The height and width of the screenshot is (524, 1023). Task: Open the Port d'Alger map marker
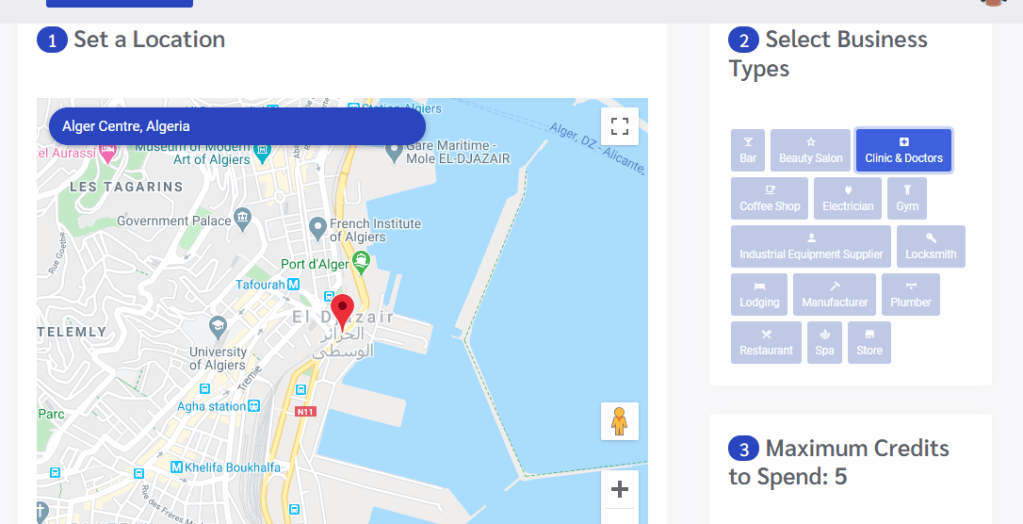[x=361, y=263]
